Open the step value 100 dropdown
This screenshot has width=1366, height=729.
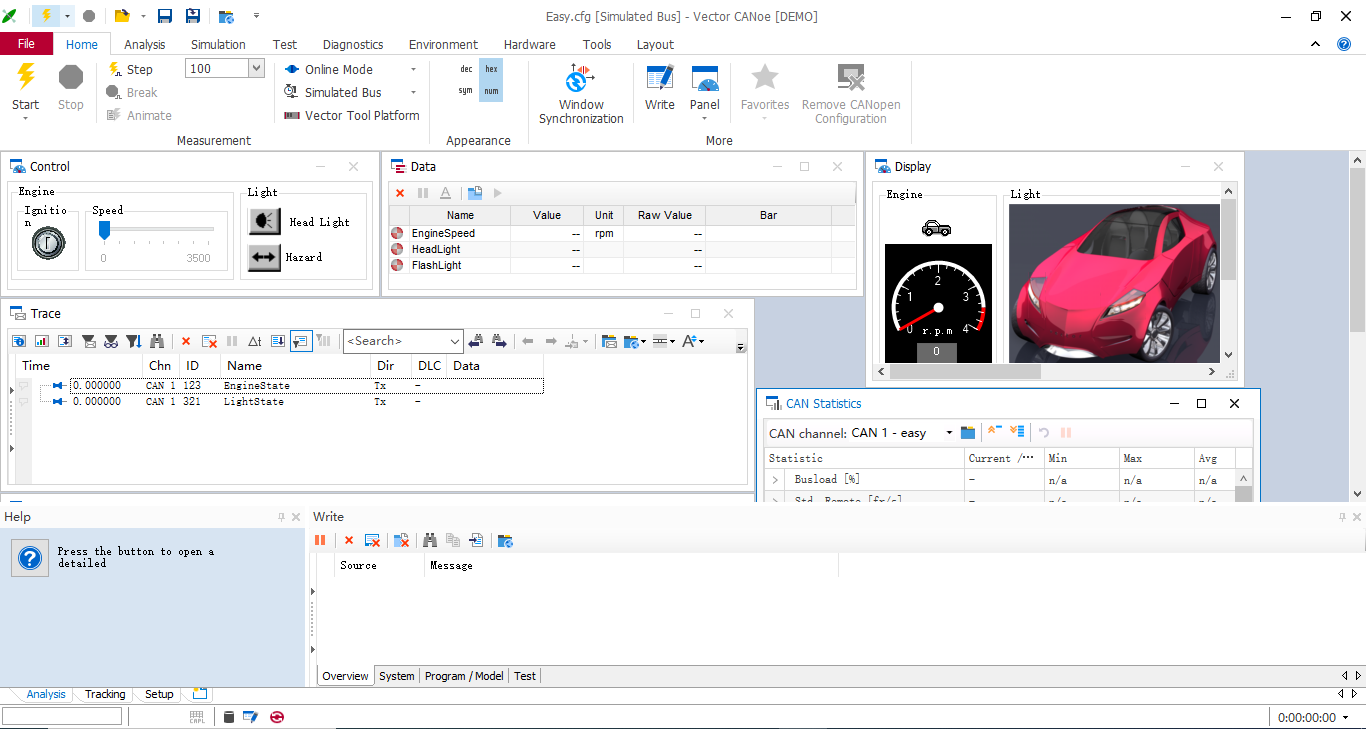256,68
